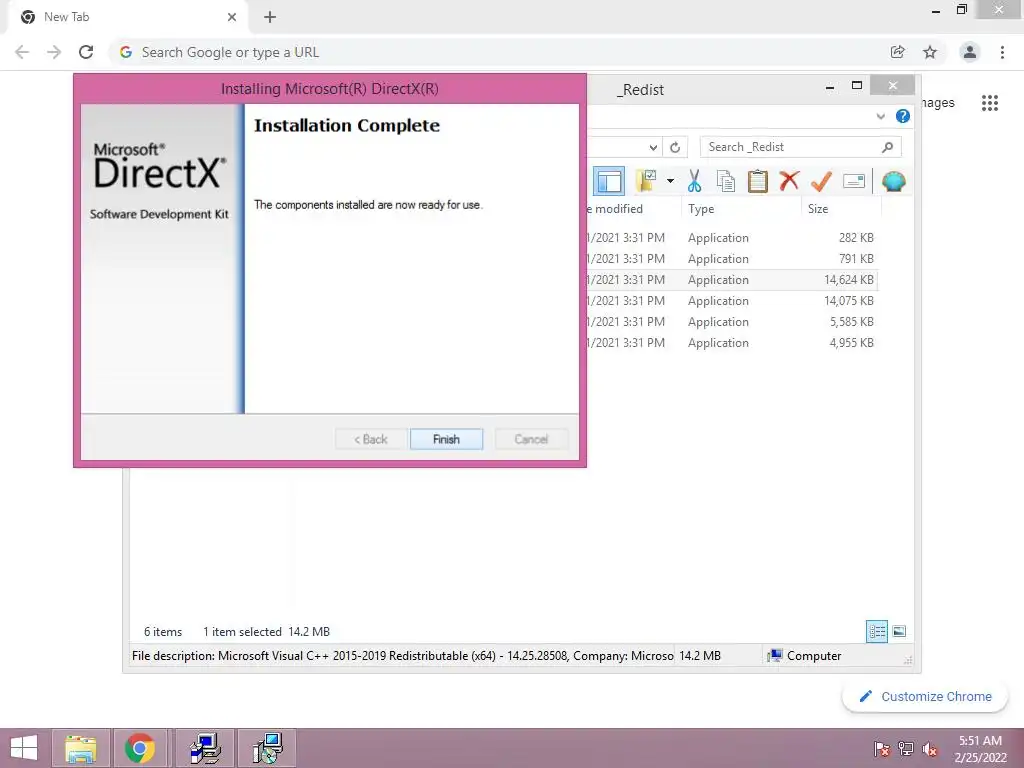
Task: Click the File description status bar text
Action: point(402,656)
